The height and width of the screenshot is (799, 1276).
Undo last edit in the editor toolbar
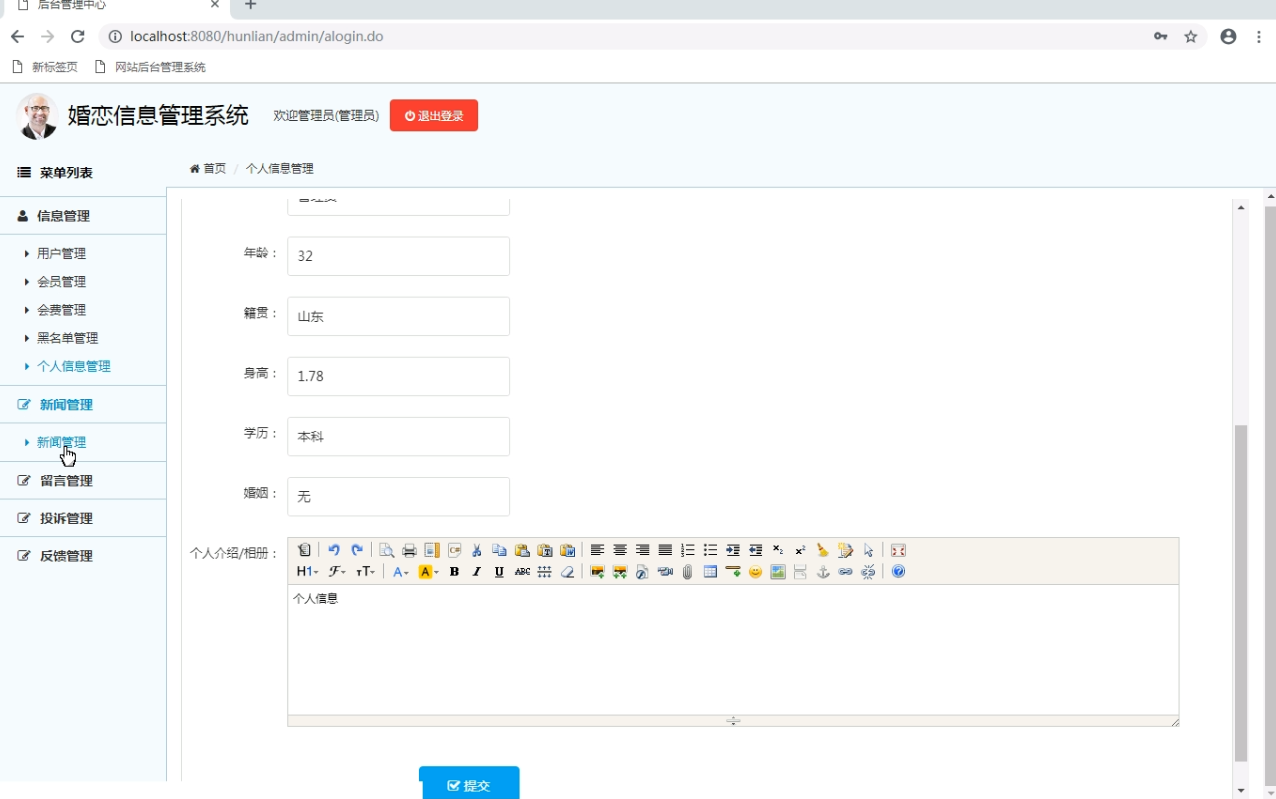point(334,550)
